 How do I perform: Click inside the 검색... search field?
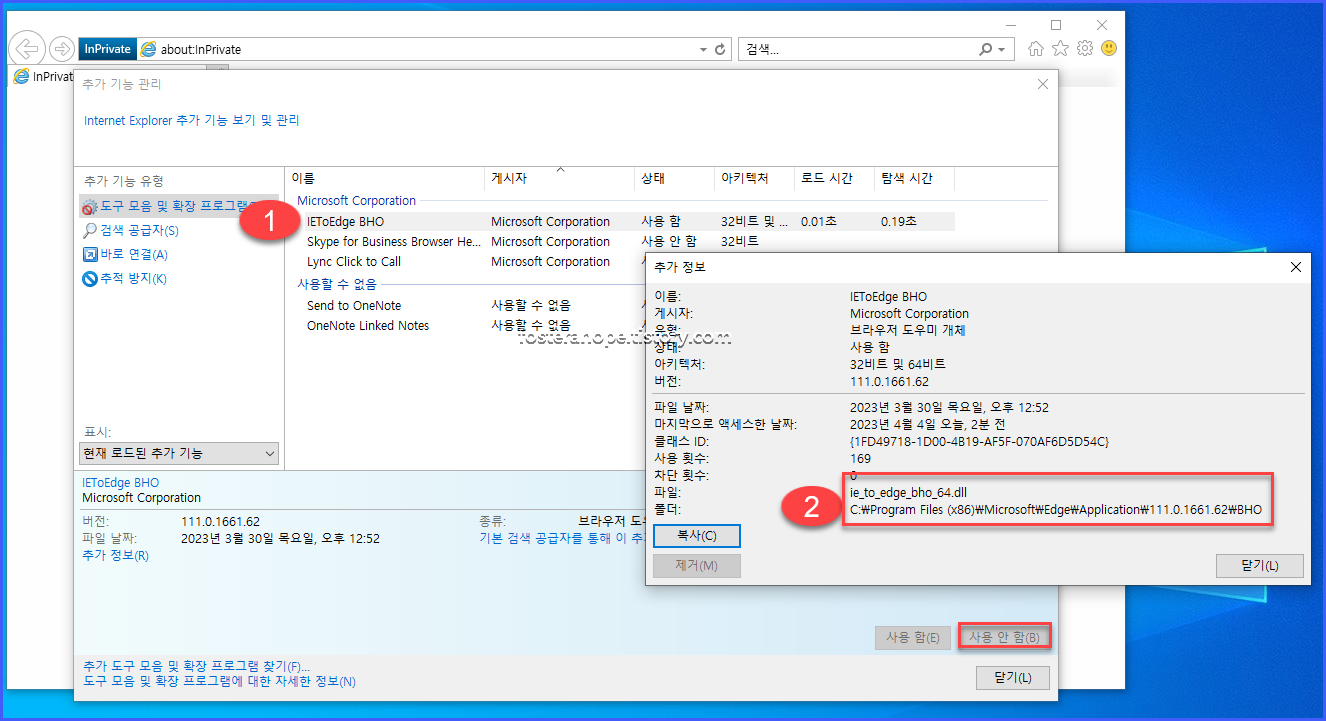(x=858, y=49)
